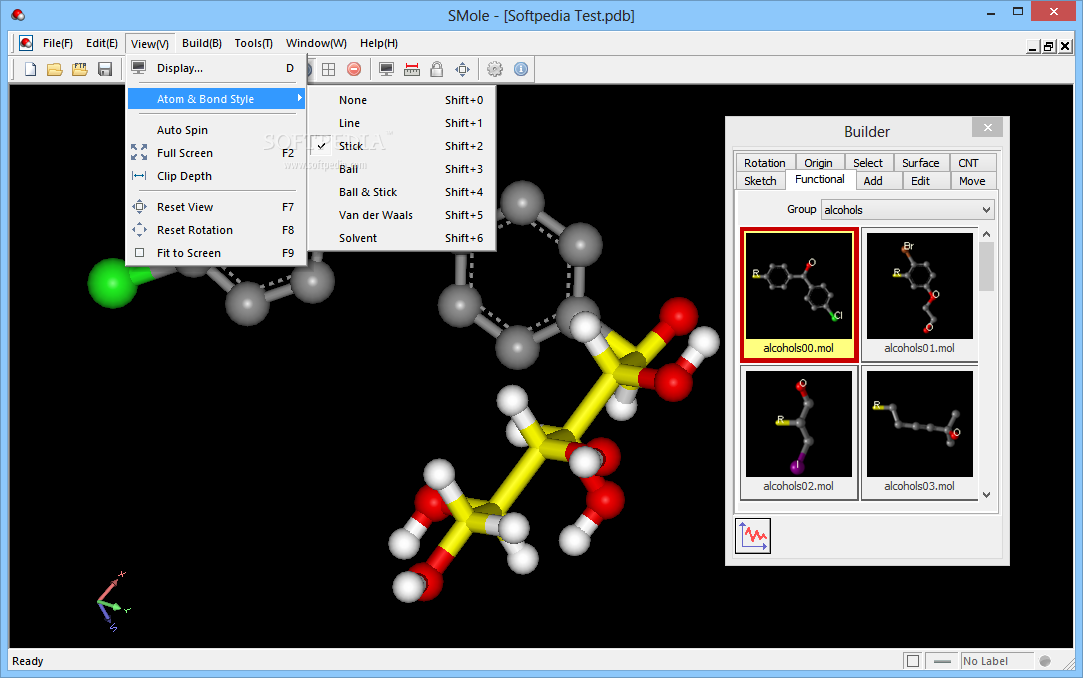The height and width of the screenshot is (678, 1083).
Task: Select Ball & Stick style option
Action: tap(402, 192)
